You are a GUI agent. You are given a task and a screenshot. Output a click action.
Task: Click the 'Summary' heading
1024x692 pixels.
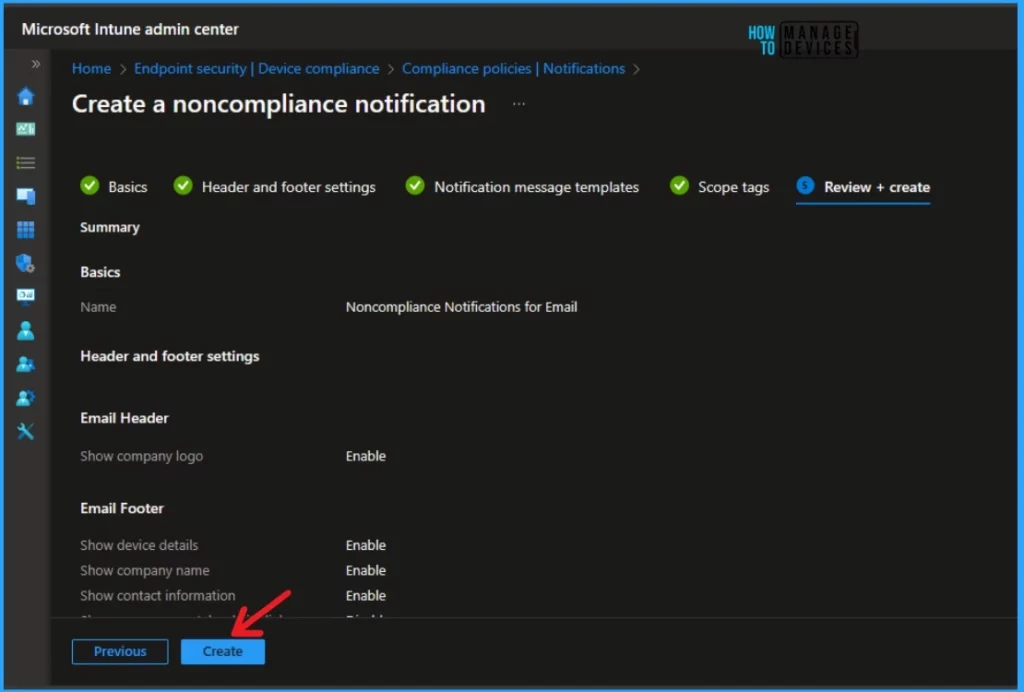pyautogui.click(x=110, y=227)
